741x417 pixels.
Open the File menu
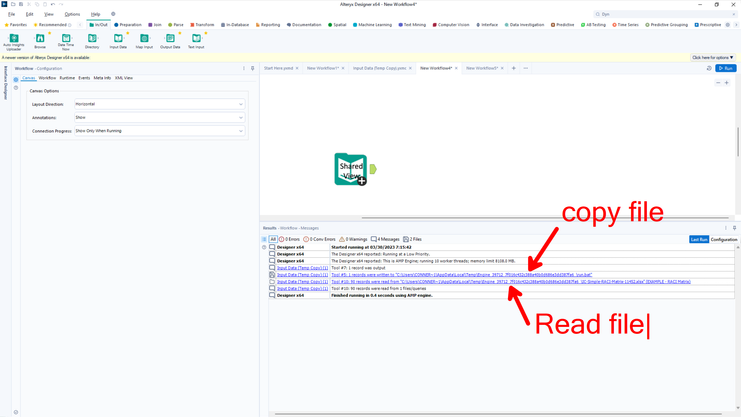tap(11, 14)
